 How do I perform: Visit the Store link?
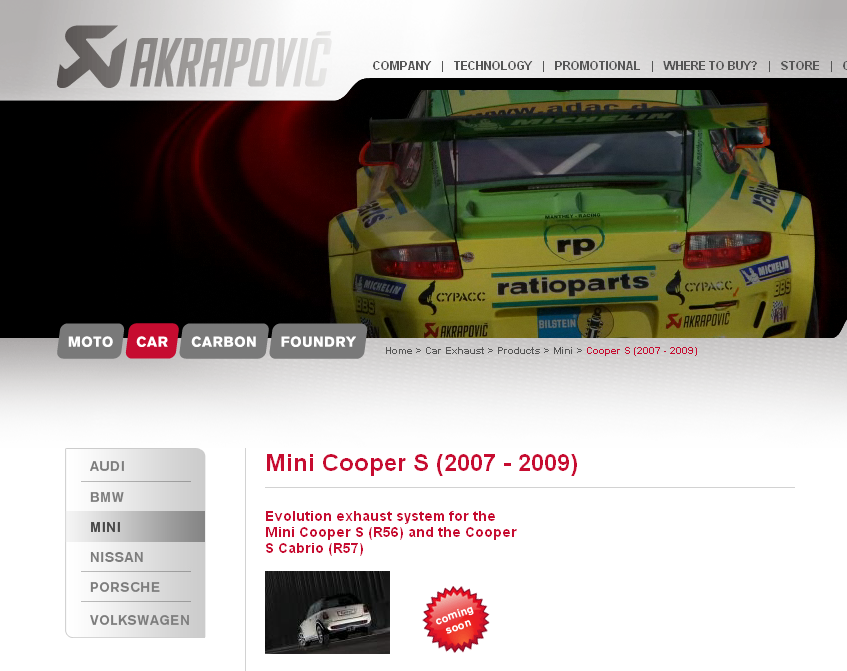click(x=799, y=66)
